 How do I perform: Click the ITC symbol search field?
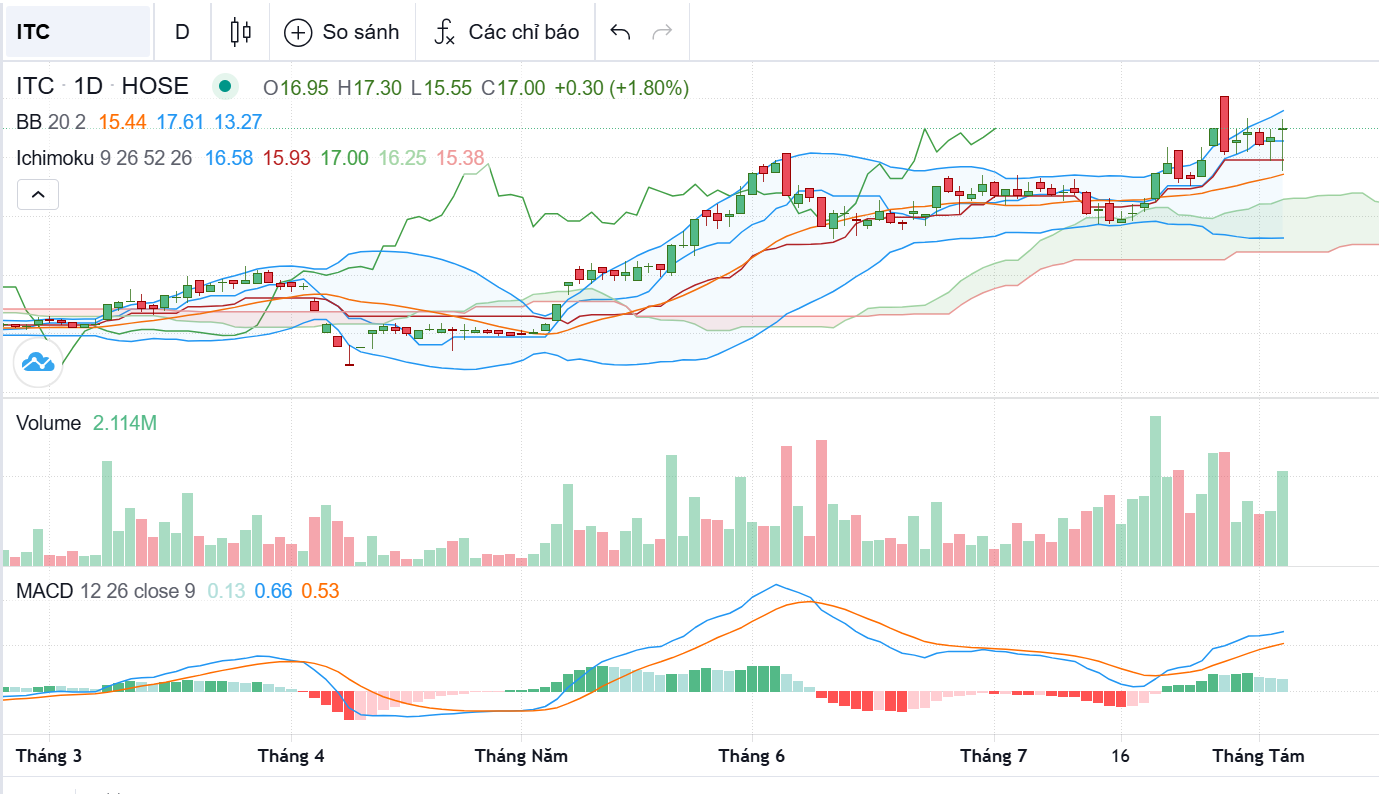[78, 32]
